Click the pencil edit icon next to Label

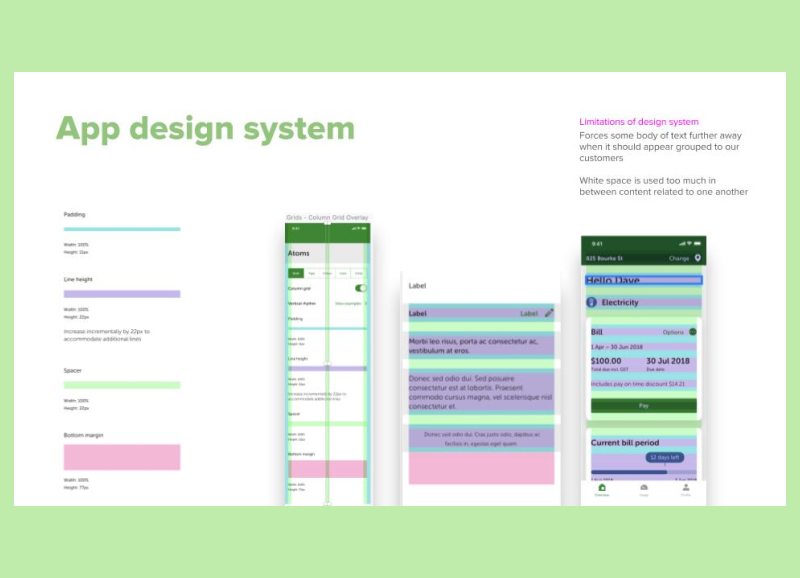click(549, 313)
